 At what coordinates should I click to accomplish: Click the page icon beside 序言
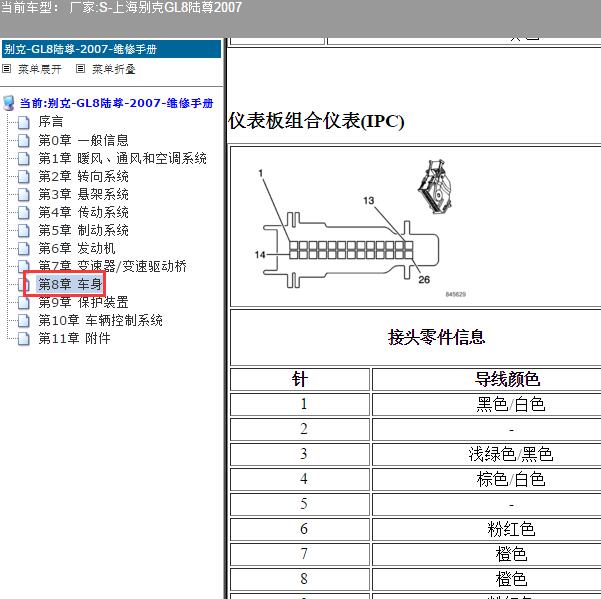[24, 123]
